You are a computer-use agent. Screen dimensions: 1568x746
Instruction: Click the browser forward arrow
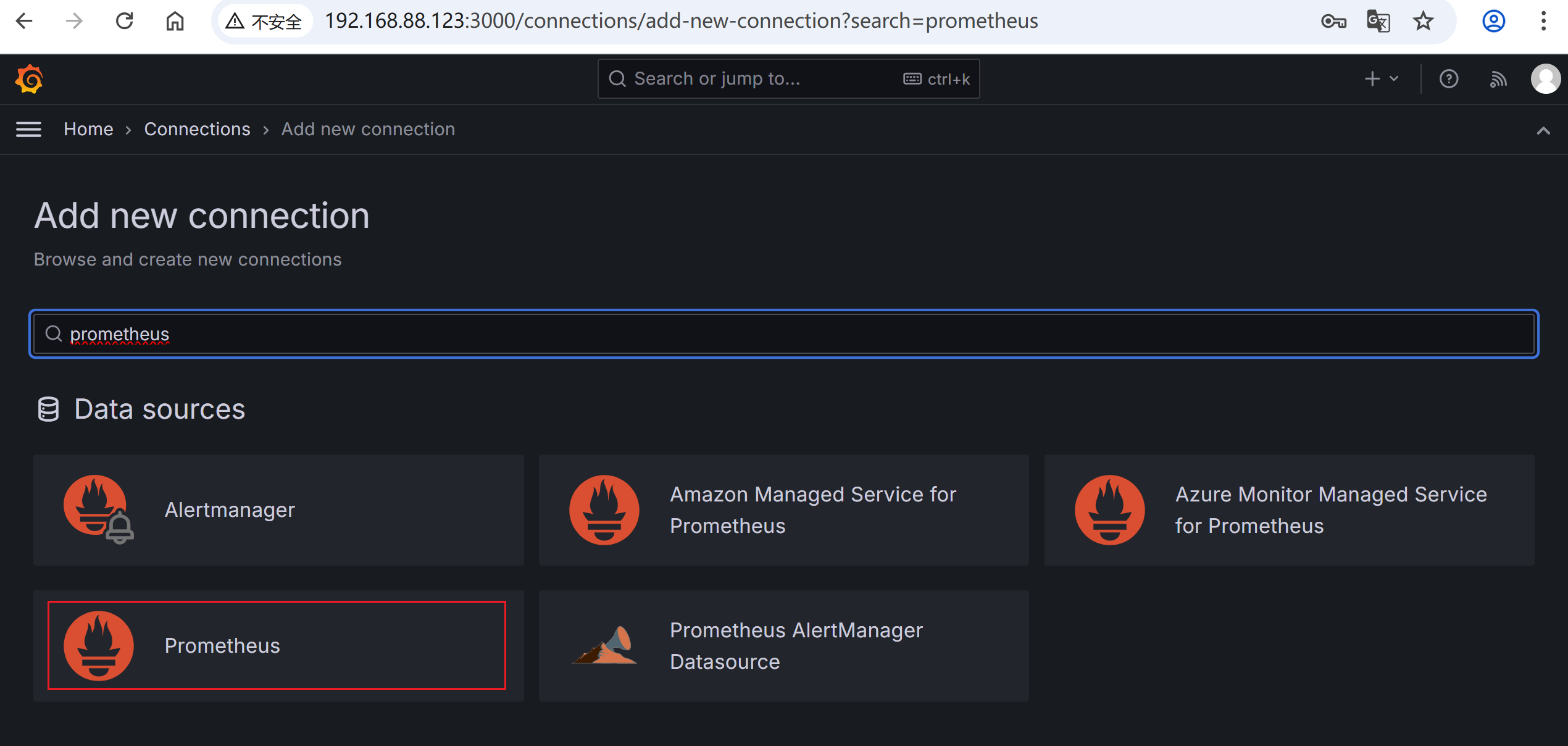[74, 21]
